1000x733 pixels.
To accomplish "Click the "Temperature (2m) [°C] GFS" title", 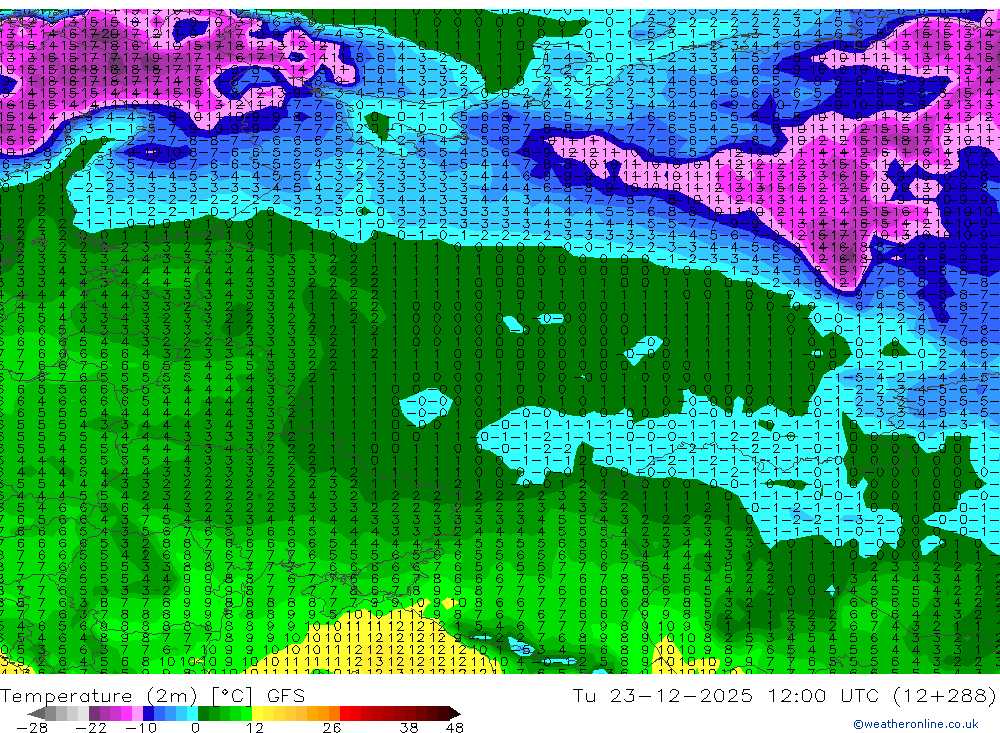I will click(152, 695).
